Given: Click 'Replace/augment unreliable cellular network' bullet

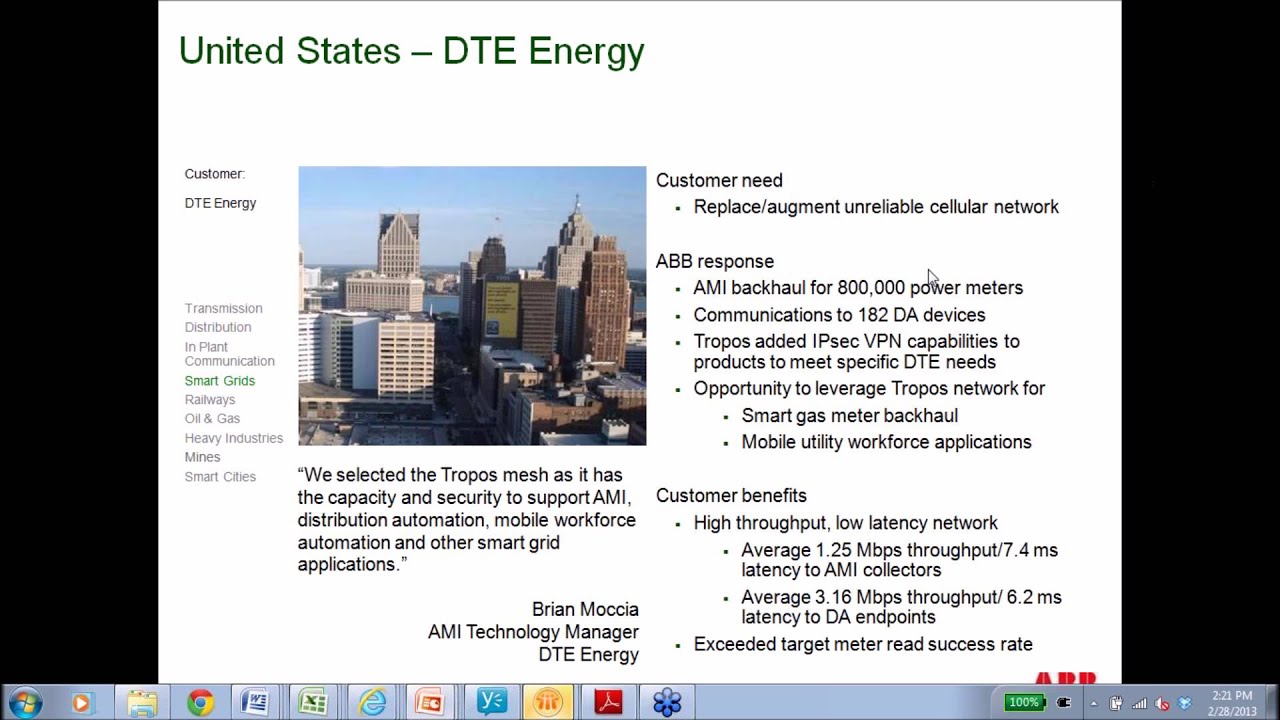Looking at the screenshot, I should 876,207.
